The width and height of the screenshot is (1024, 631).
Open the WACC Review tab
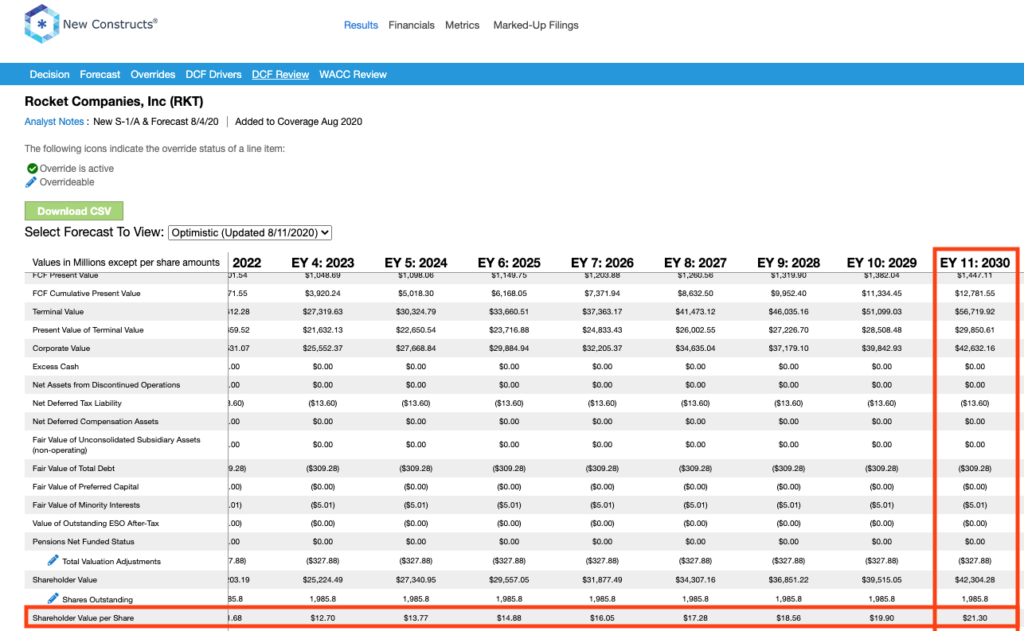tap(353, 75)
